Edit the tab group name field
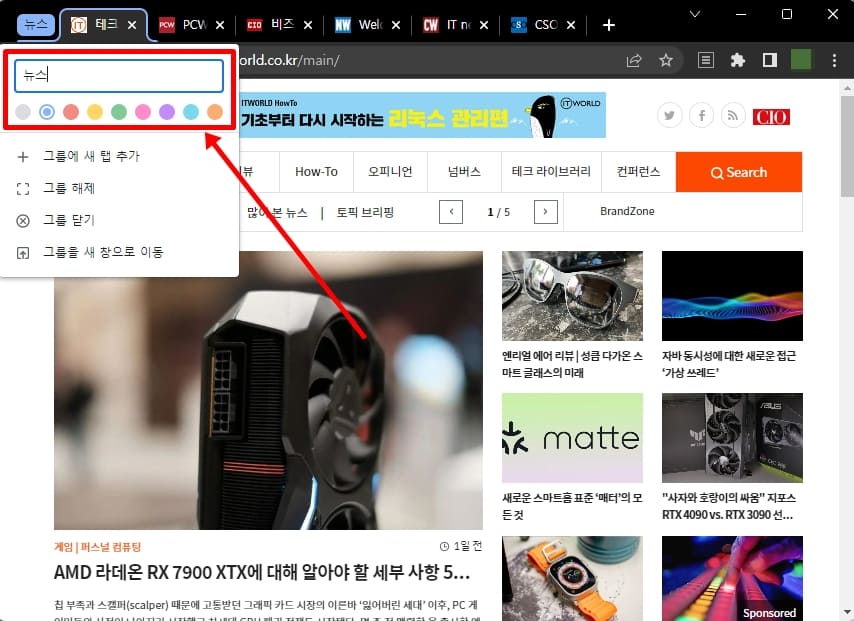This screenshot has width=854, height=621. [119, 76]
